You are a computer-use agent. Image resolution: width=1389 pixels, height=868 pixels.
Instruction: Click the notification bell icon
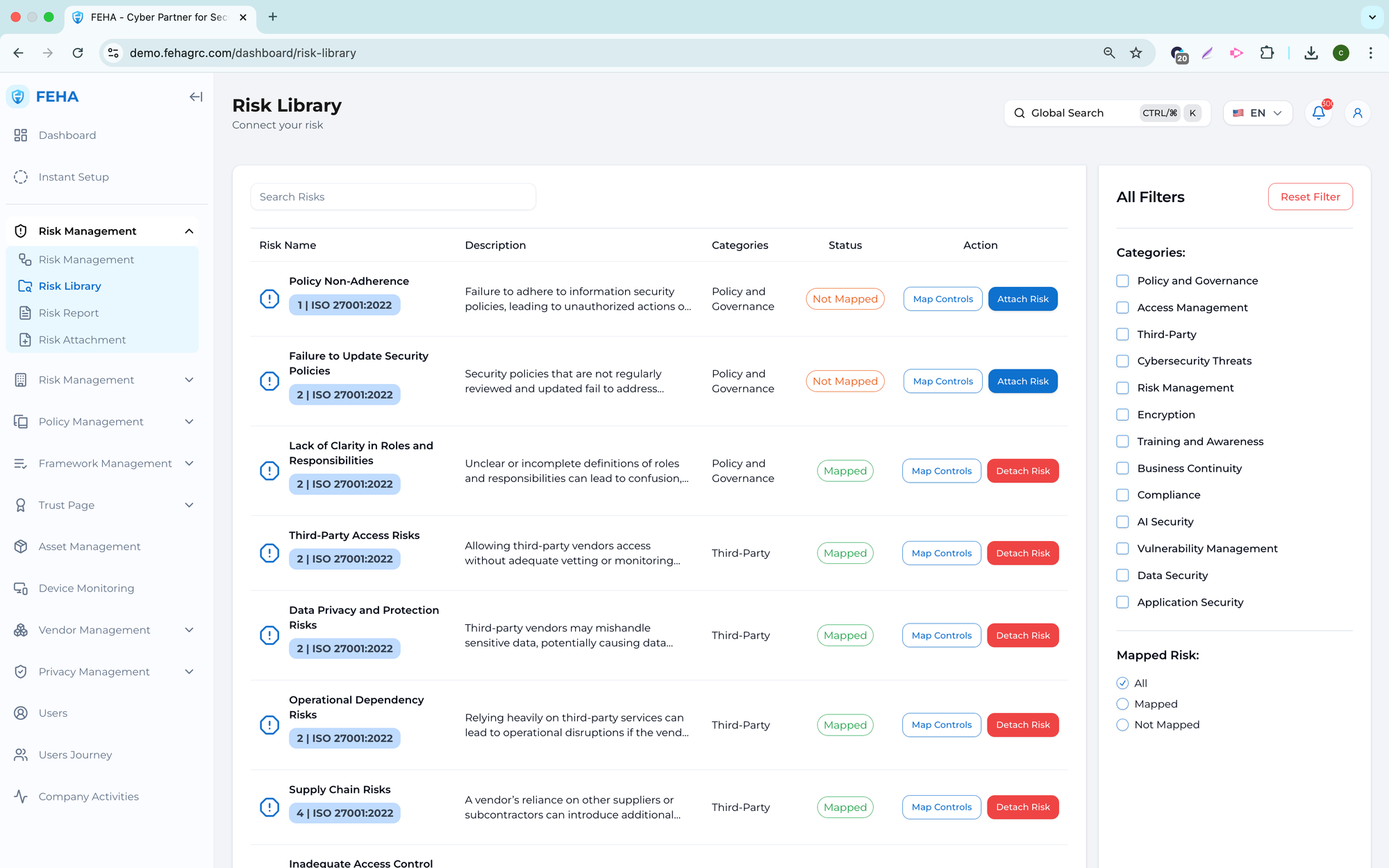click(1318, 113)
